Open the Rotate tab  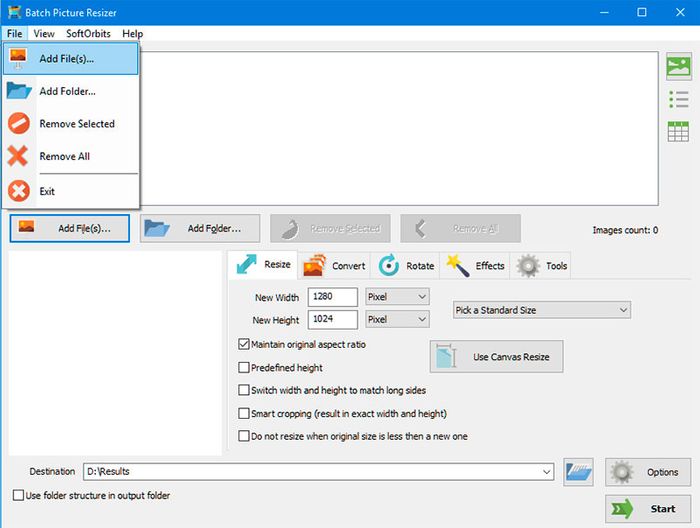(408, 266)
